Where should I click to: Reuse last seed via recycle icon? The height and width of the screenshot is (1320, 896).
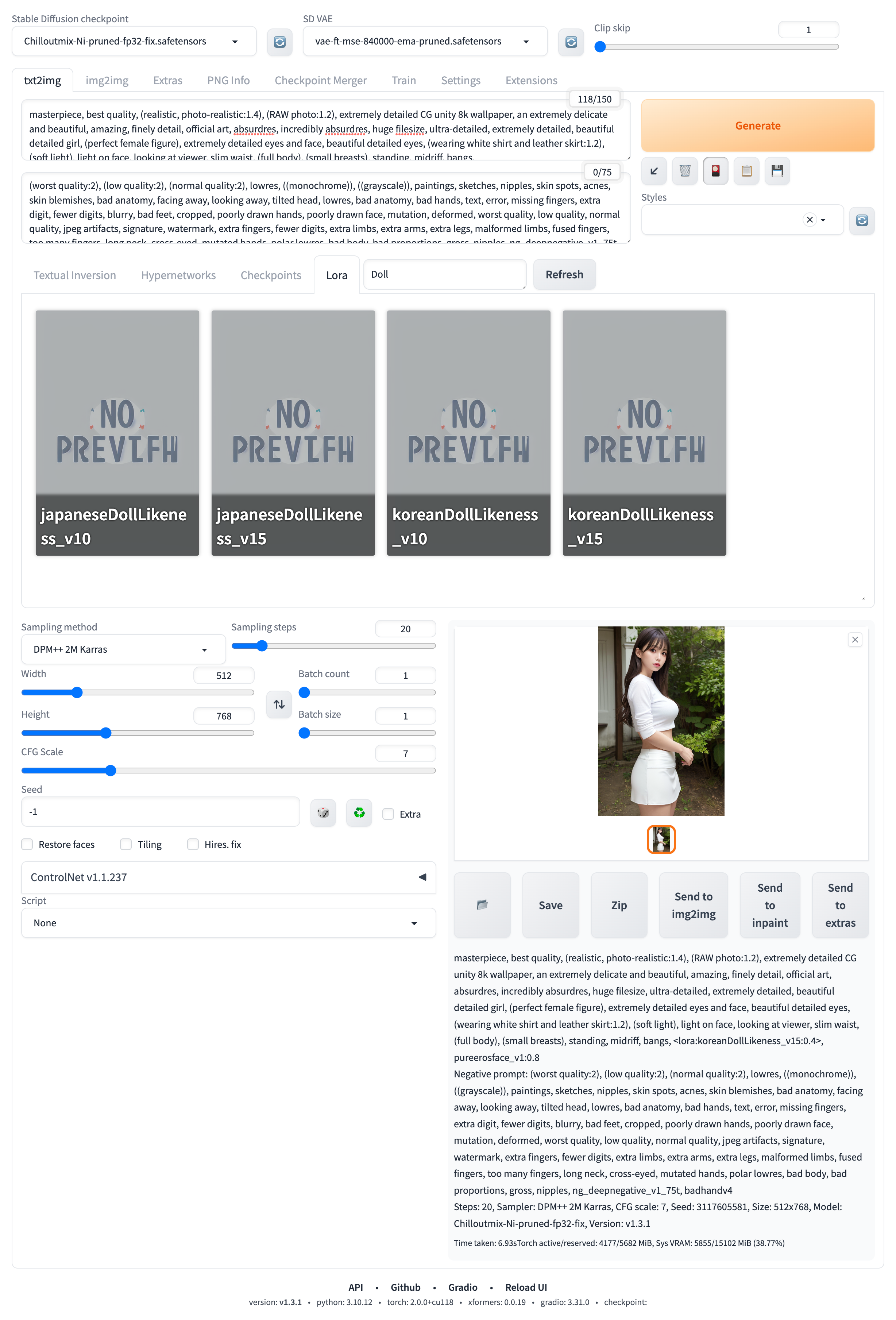359,813
